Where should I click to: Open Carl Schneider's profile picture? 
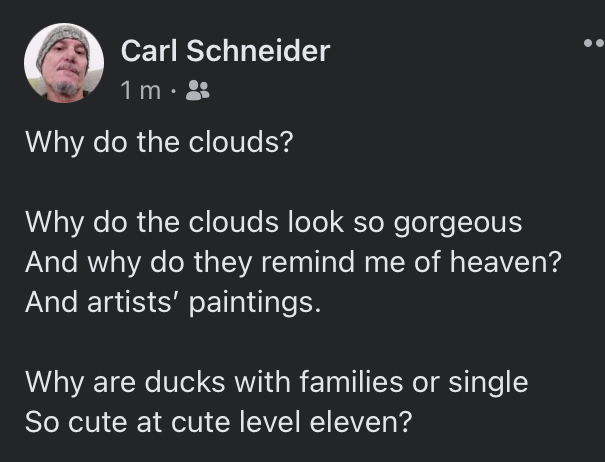[x=64, y=63]
